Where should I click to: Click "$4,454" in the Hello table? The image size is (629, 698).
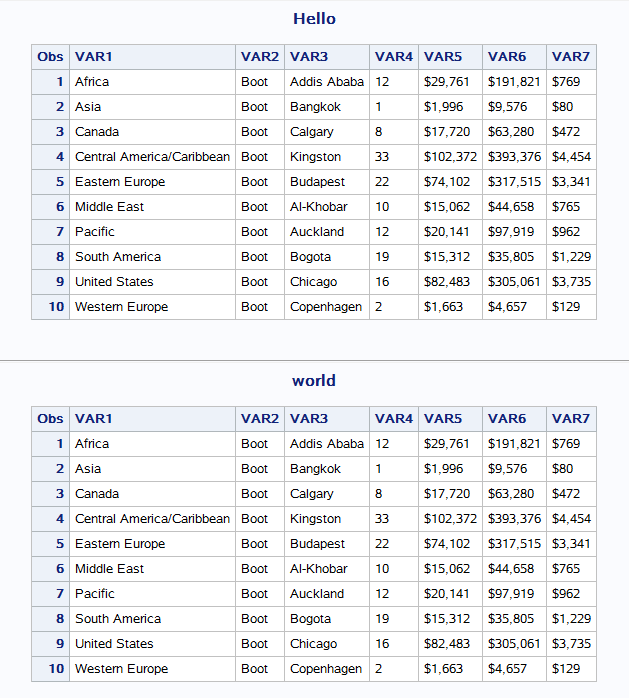click(571, 157)
